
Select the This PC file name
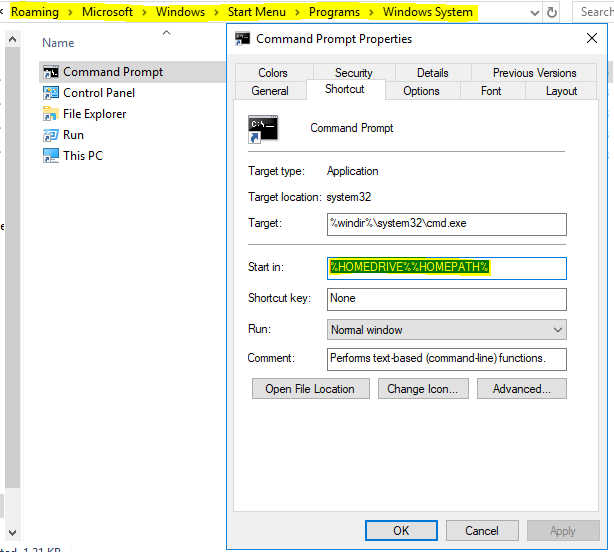[83, 156]
